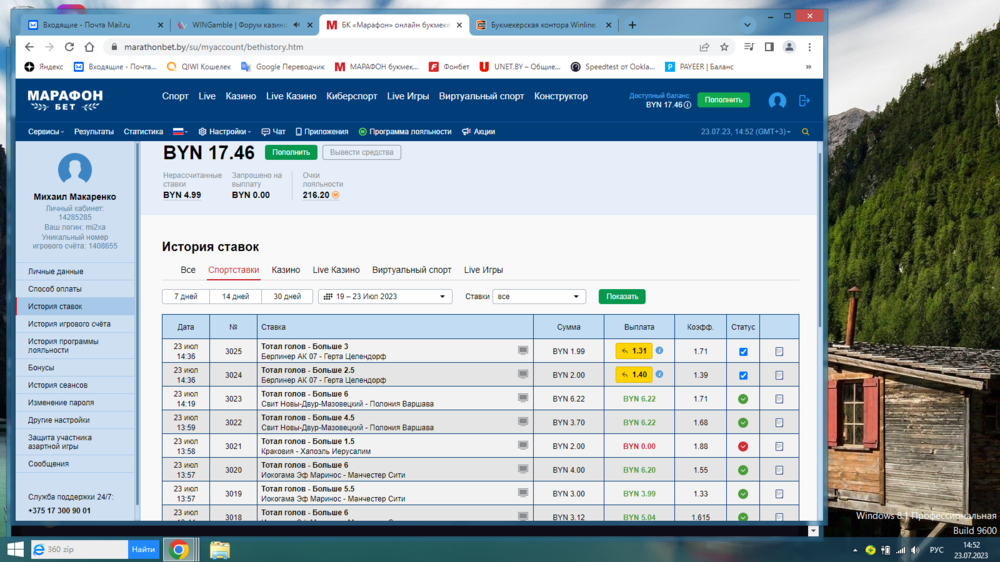Select the 7 дней period filter
Image resolution: width=1000 pixels, height=562 pixels.
click(185, 297)
